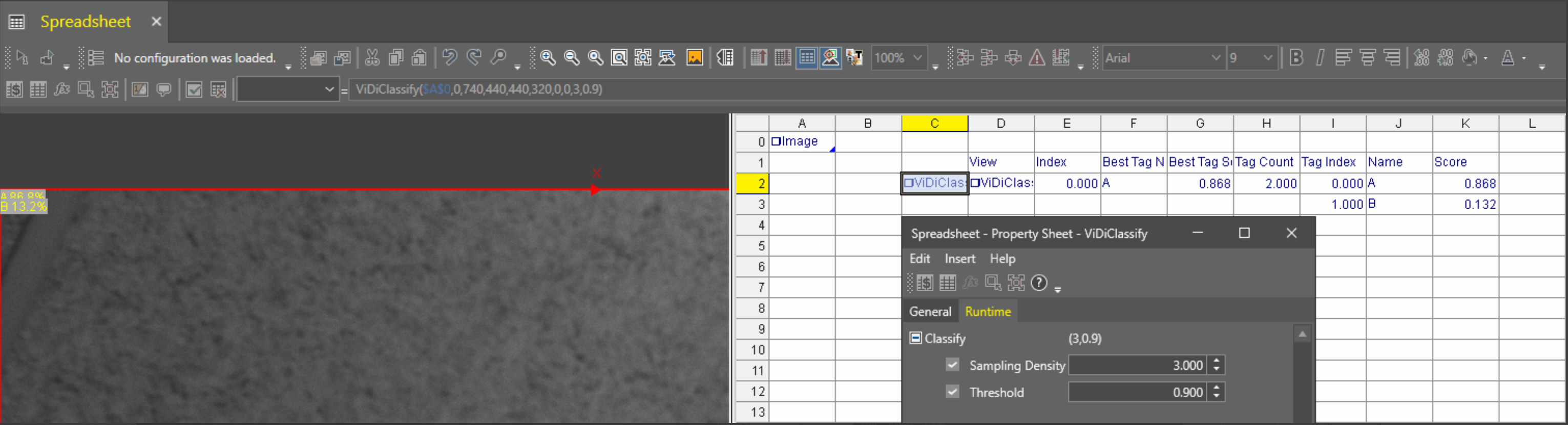The image size is (1568, 425).
Task: Switch to the General tab
Action: click(929, 312)
